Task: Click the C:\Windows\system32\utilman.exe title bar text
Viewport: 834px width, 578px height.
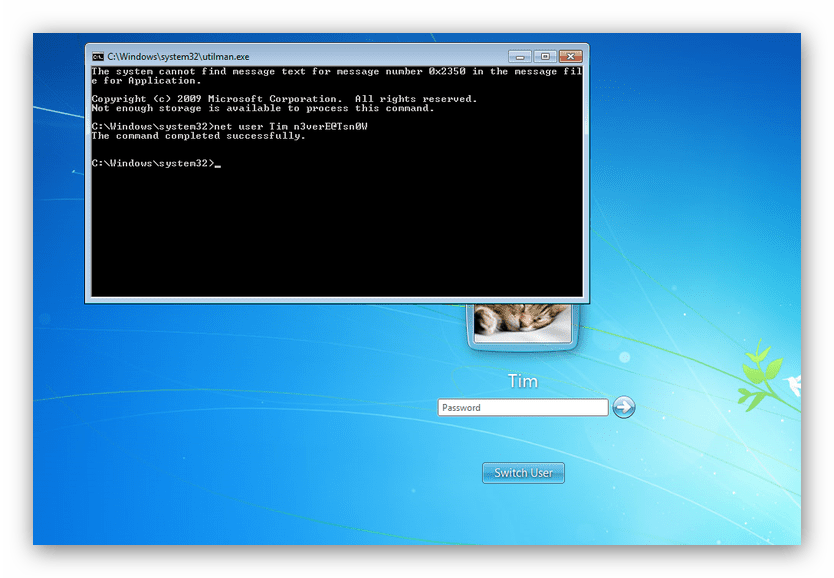Action: (179, 58)
